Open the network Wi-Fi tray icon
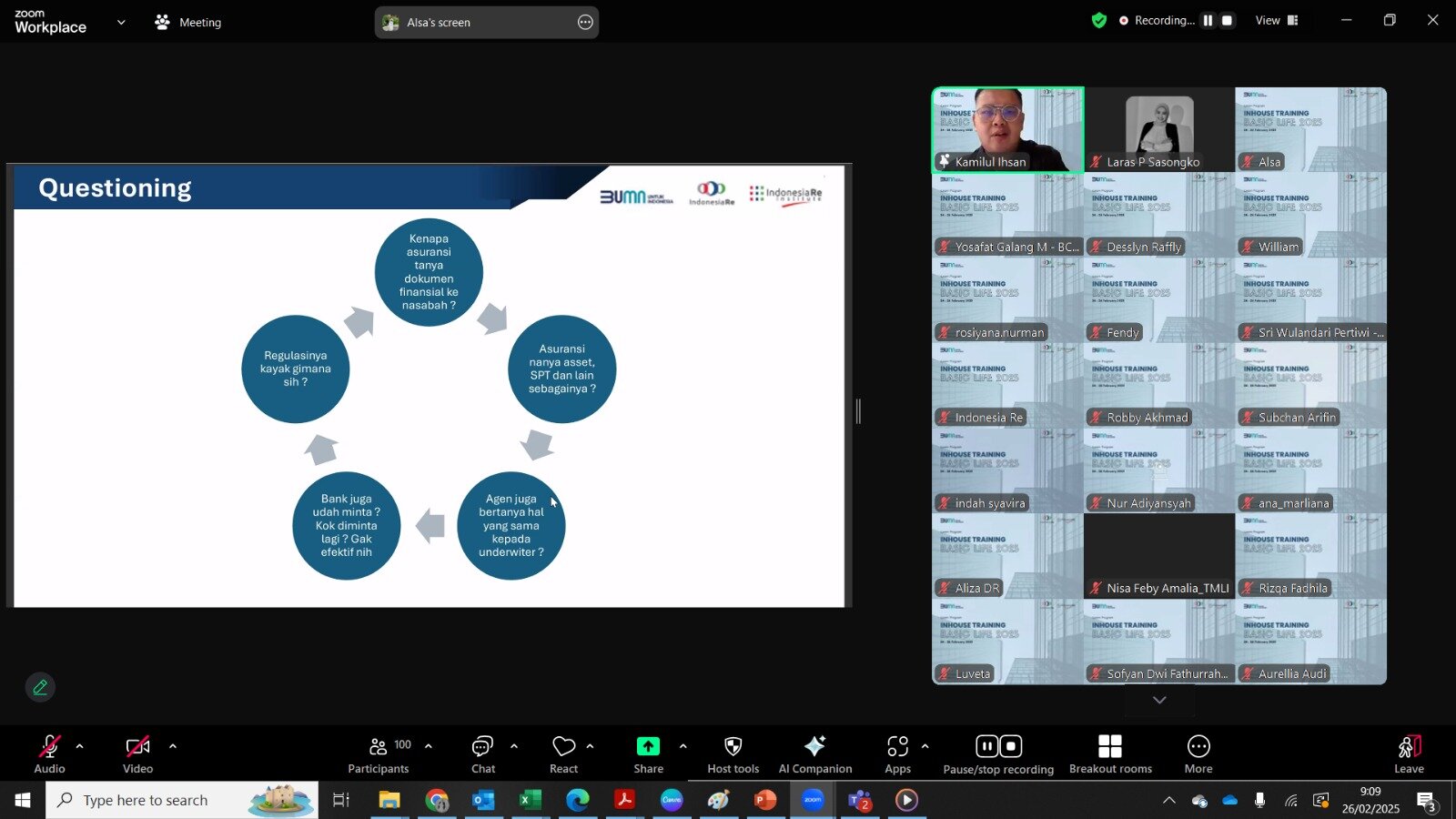The image size is (1456, 819). pos(1291,800)
